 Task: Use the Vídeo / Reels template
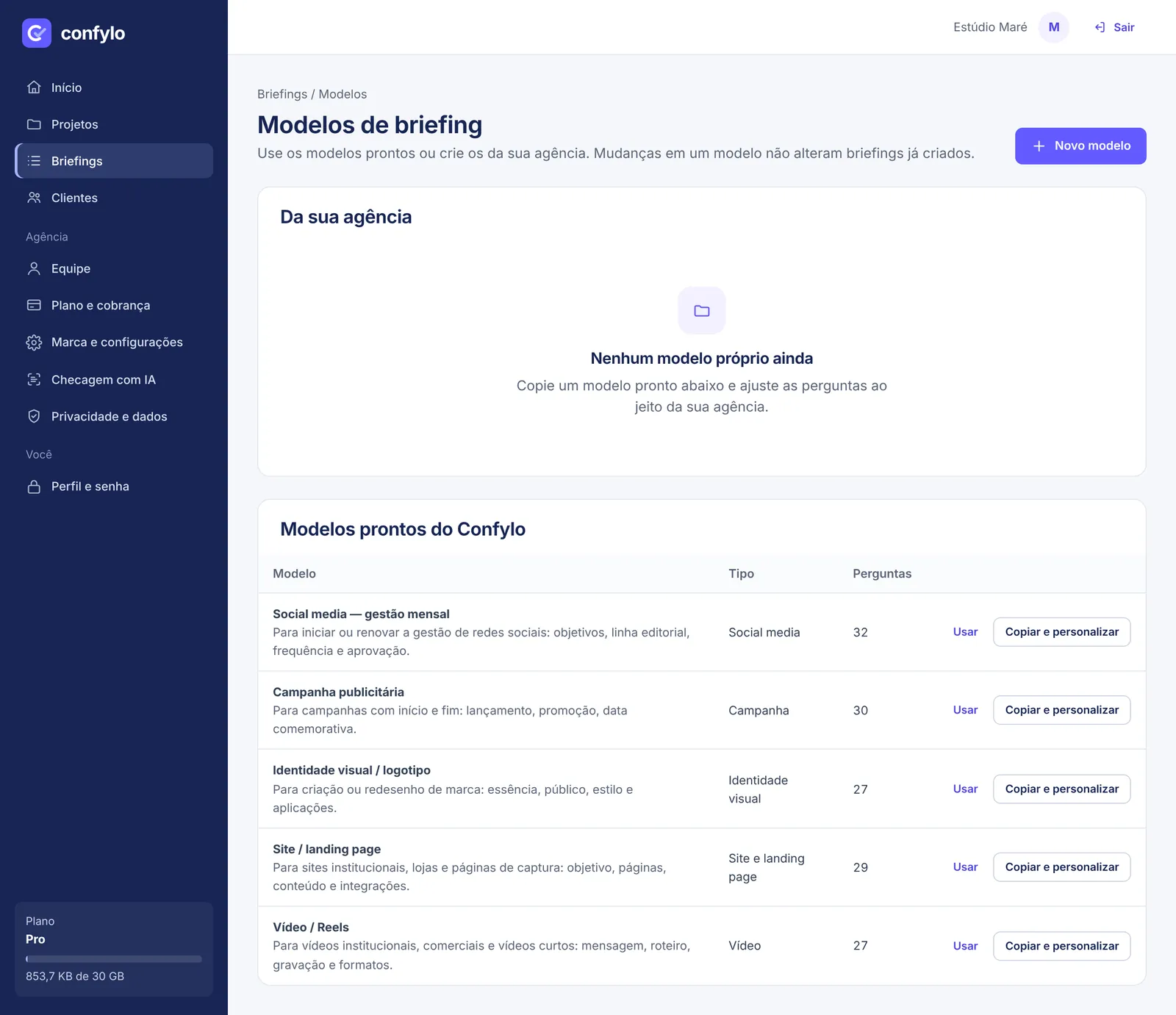pyautogui.click(x=965, y=946)
